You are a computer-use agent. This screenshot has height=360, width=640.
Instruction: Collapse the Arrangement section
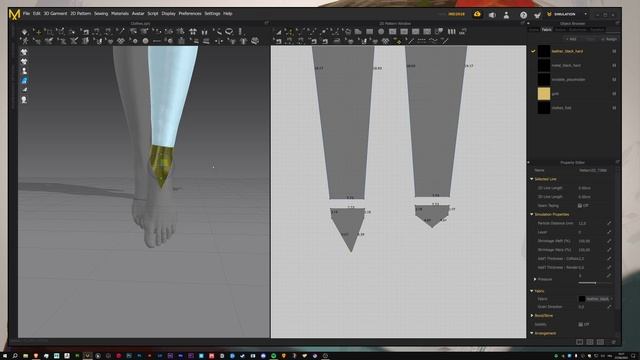pyautogui.click(x=532, y=333)
